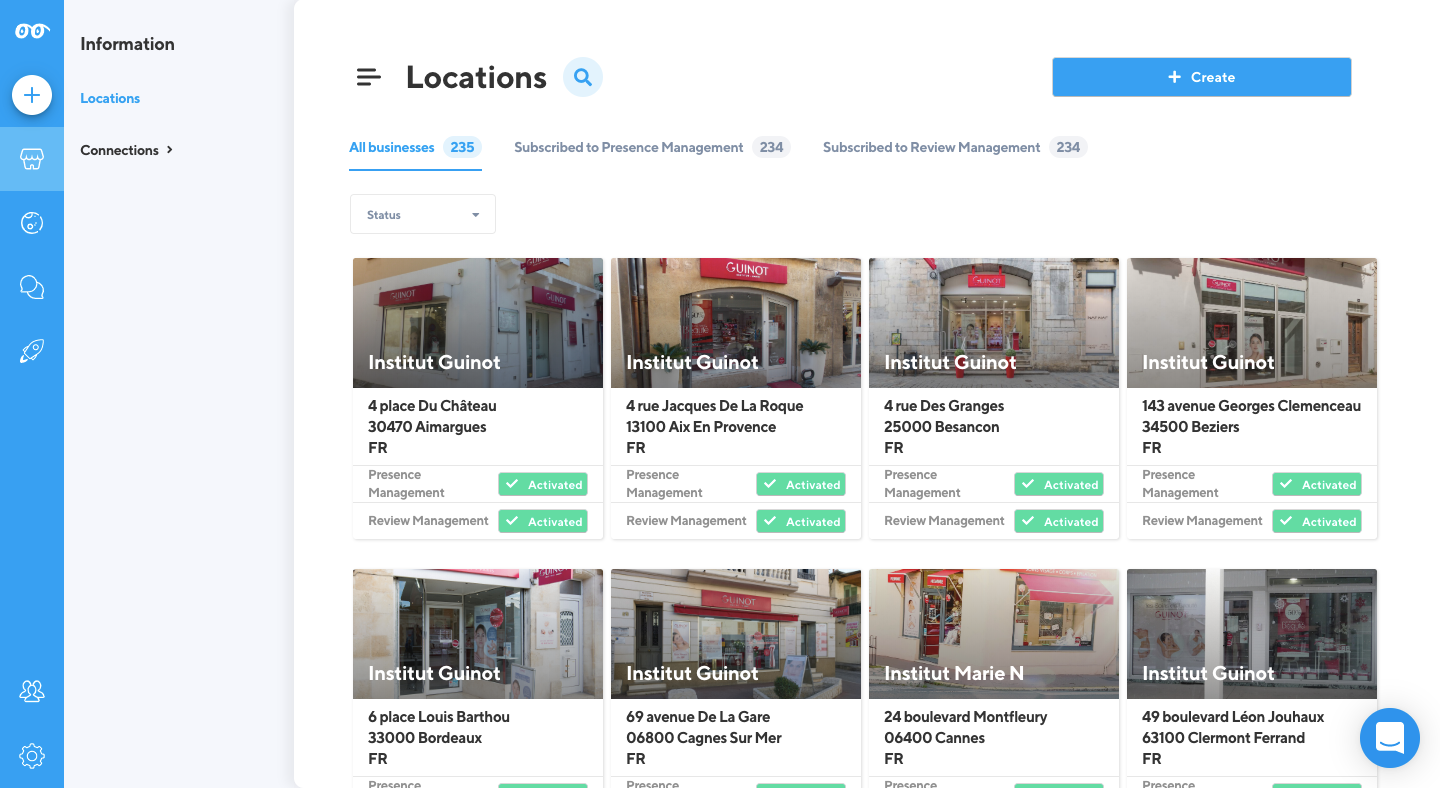Screen dimensions: 1440x788
Task: Click Presence Management Activated badge for Besancon
Action: tap(1059, 485)
